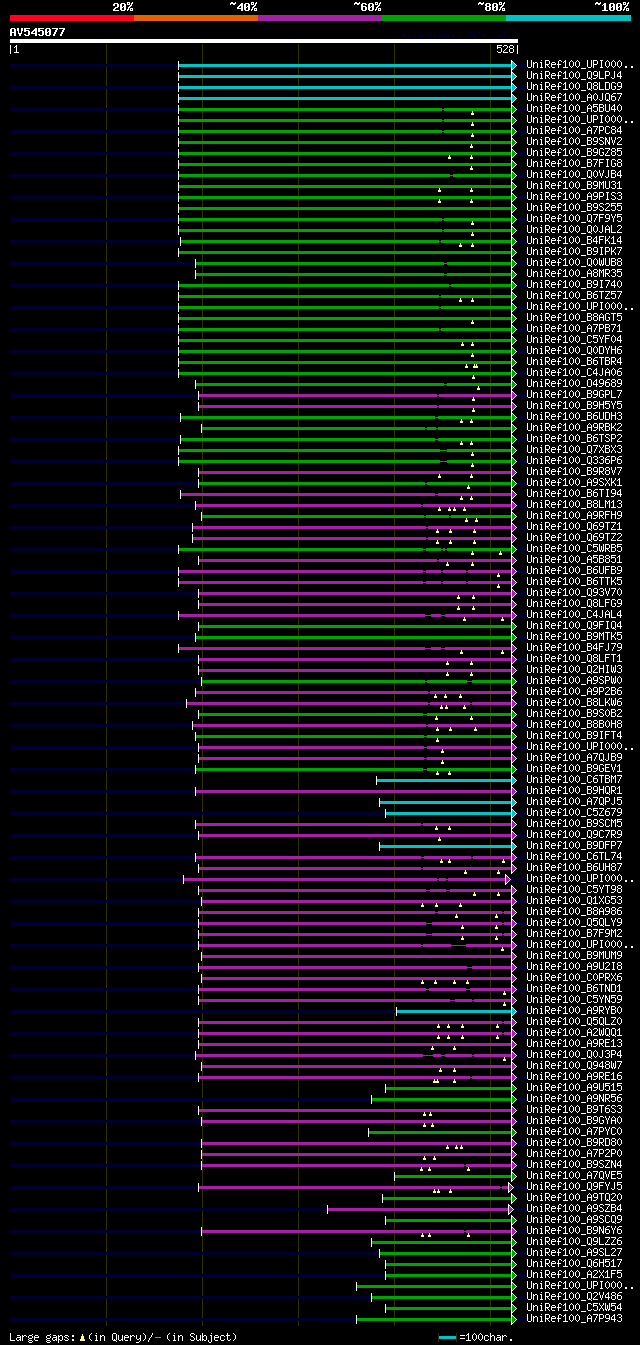Select hit label UniRef100_A2WQQ1
The width and height of the screenshot is (640, 1345).
pos(574,1032)
